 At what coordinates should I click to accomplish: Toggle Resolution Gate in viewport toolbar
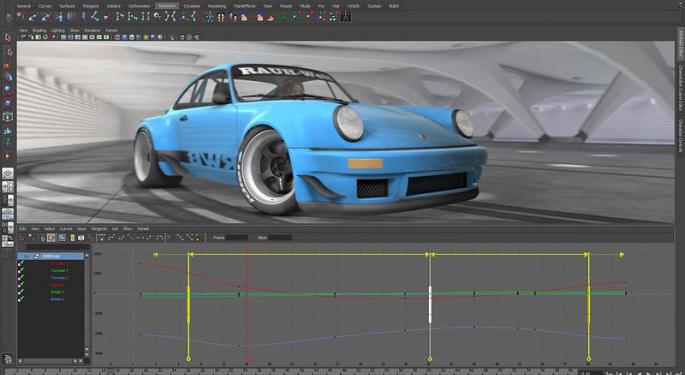(x=77, y=37)
